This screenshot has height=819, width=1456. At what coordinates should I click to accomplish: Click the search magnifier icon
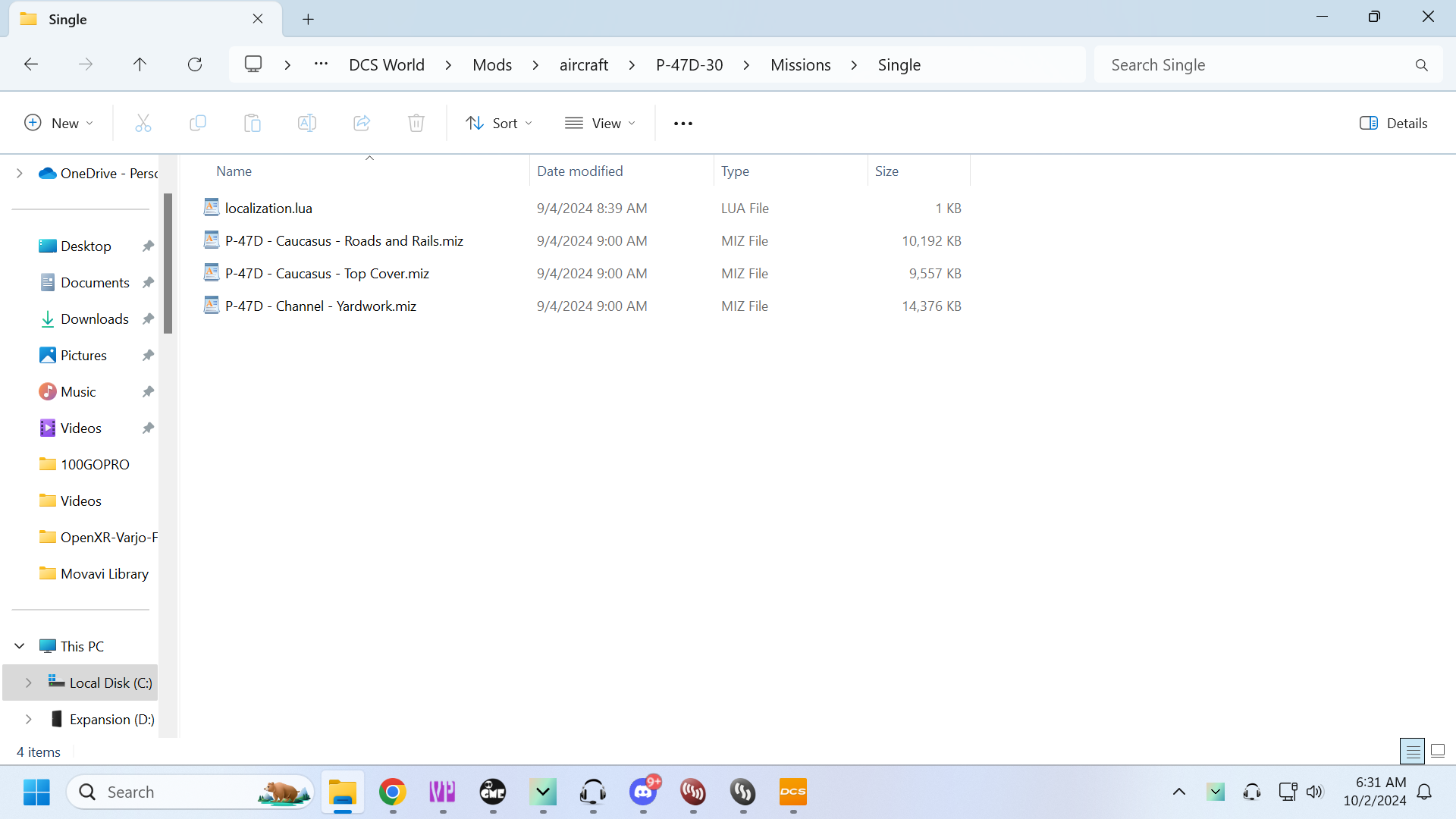tap(1422, 65)
